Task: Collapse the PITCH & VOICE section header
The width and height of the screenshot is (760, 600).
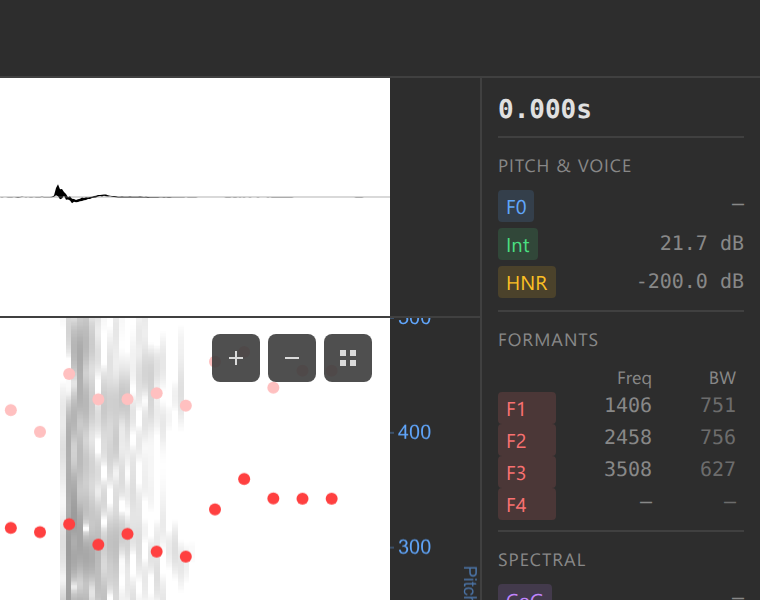Action: pos(564,166)
